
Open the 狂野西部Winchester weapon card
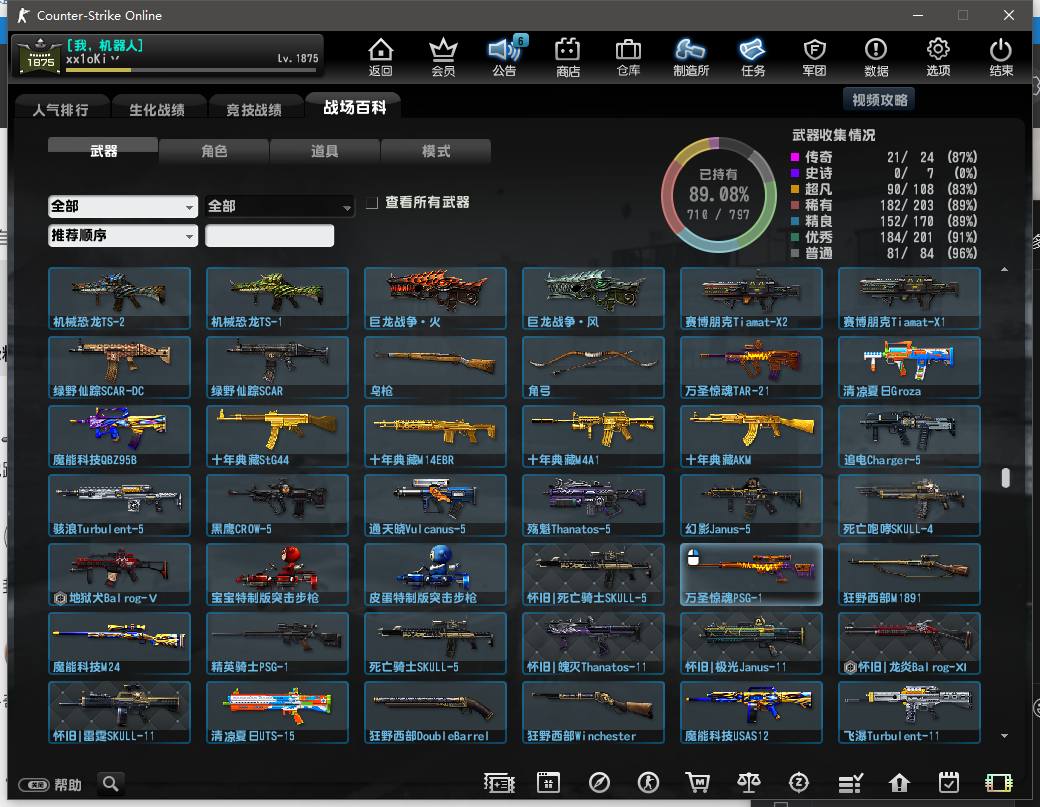point(593,712)
